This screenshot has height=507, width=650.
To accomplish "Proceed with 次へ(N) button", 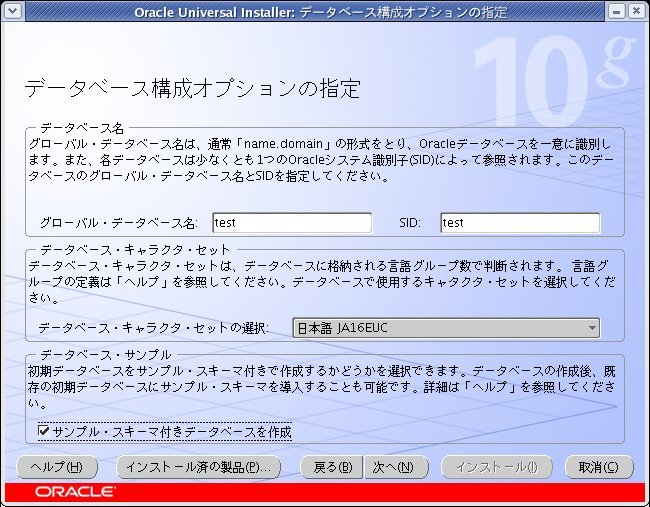I will pos(395,467).
